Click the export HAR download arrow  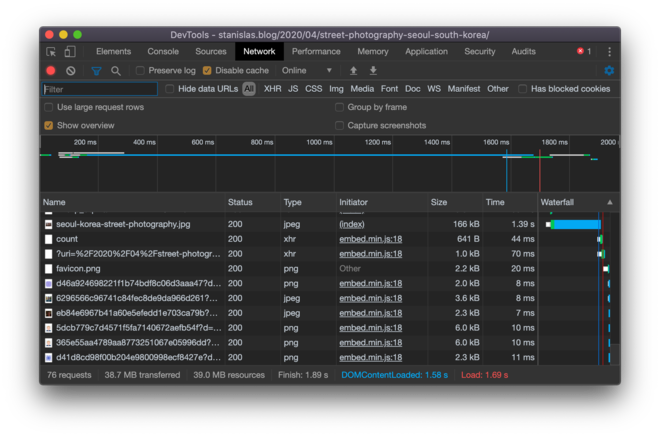coord(373,71)
